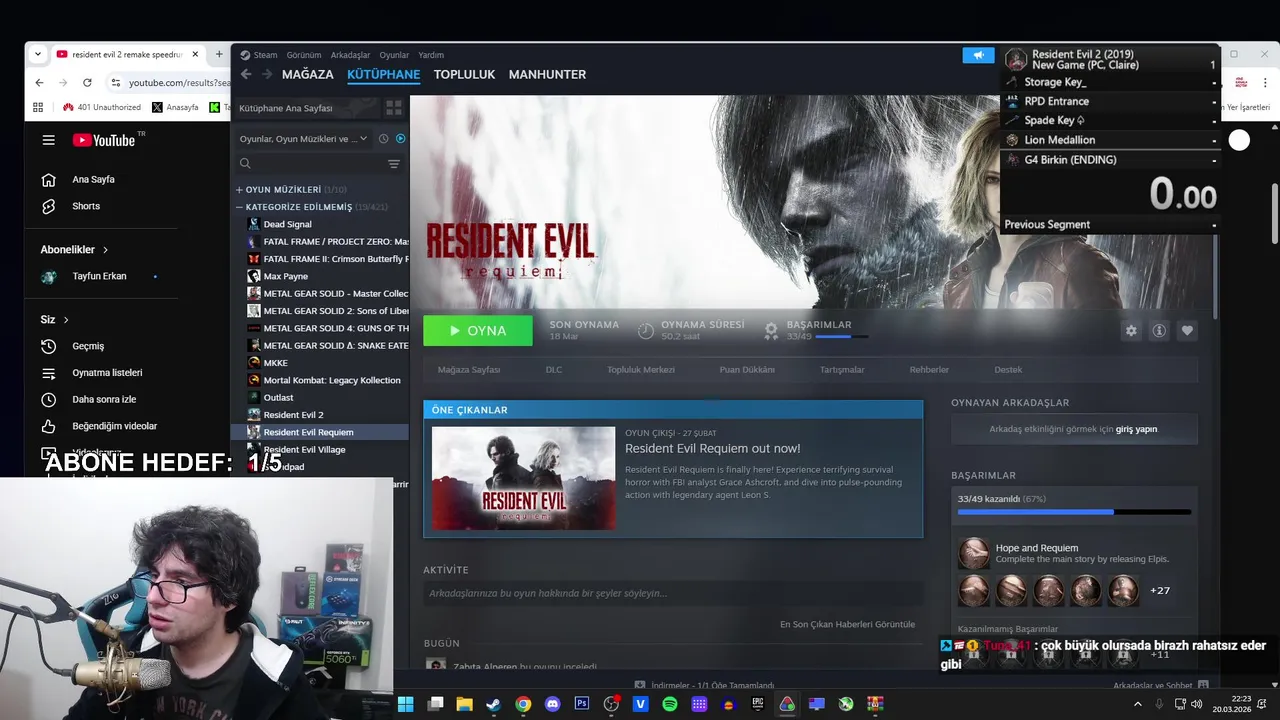Viewport: 1280px width, 720px height.
Task: Expand the Abonelikler section chevron
Action: 105,250
